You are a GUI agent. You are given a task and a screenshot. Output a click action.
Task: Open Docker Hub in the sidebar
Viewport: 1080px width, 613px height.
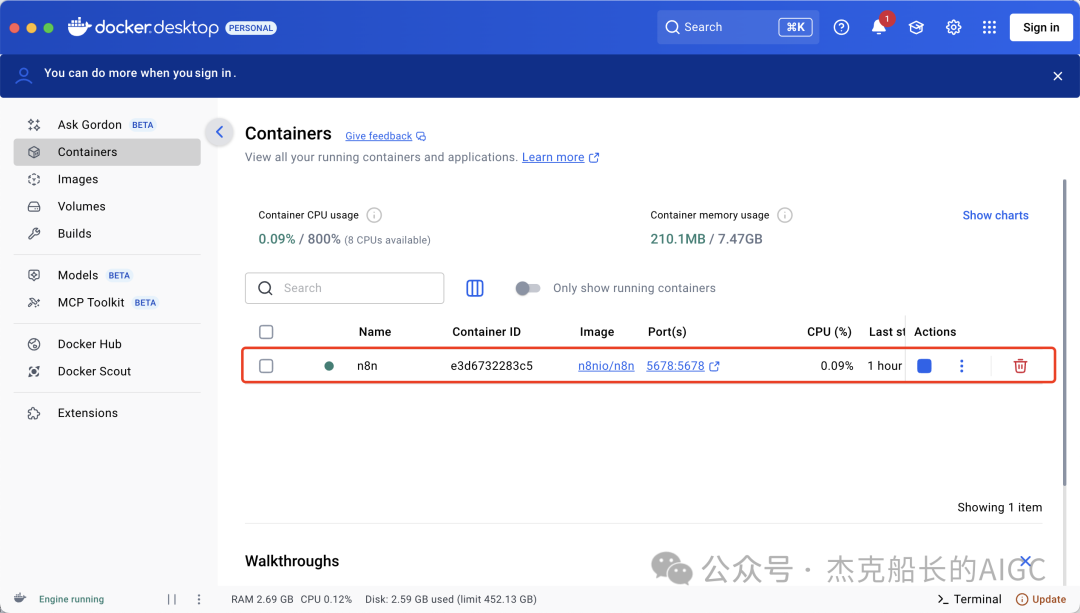tap(107, 344)
